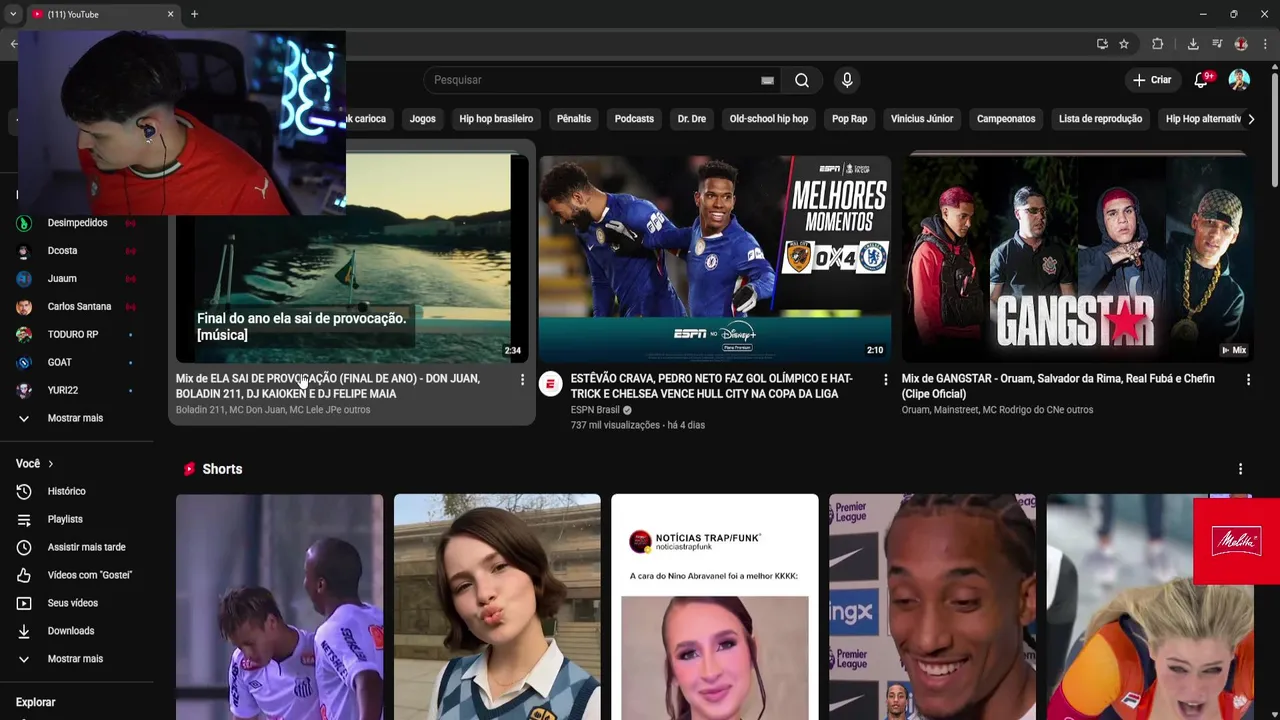Click the Criar button
Viewport: 1280px width, 720px height.
point(1151,80)
